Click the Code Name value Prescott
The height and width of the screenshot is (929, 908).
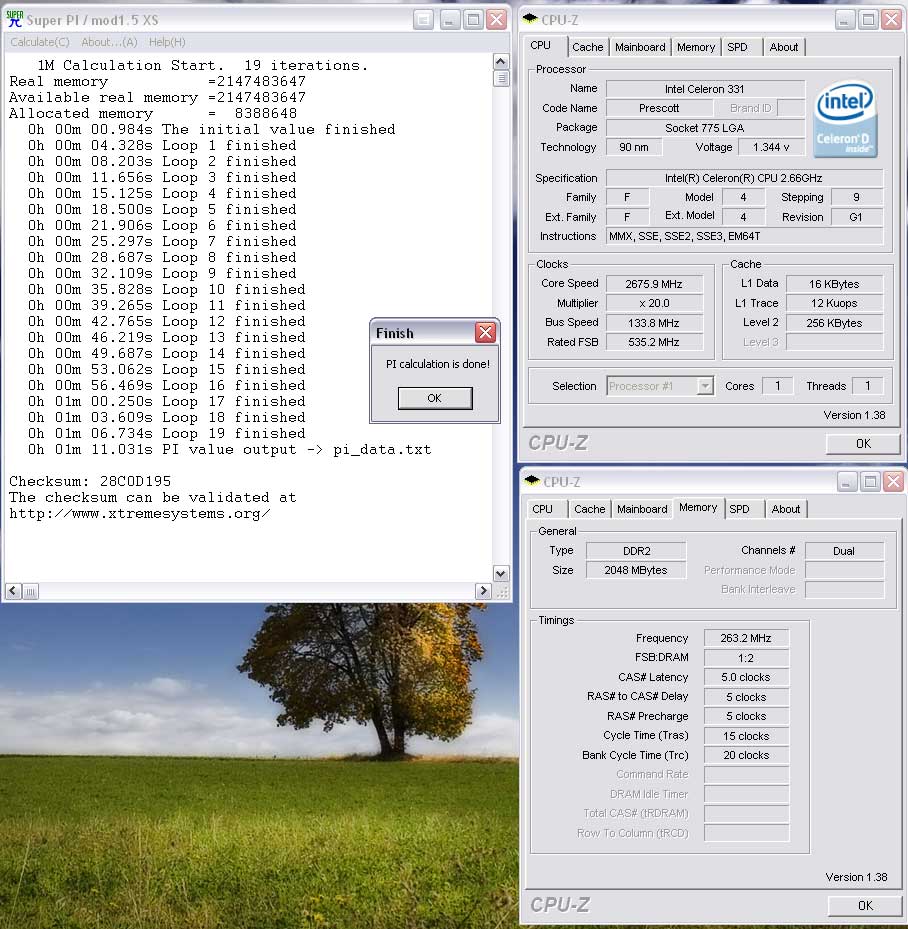click(659, 108)
